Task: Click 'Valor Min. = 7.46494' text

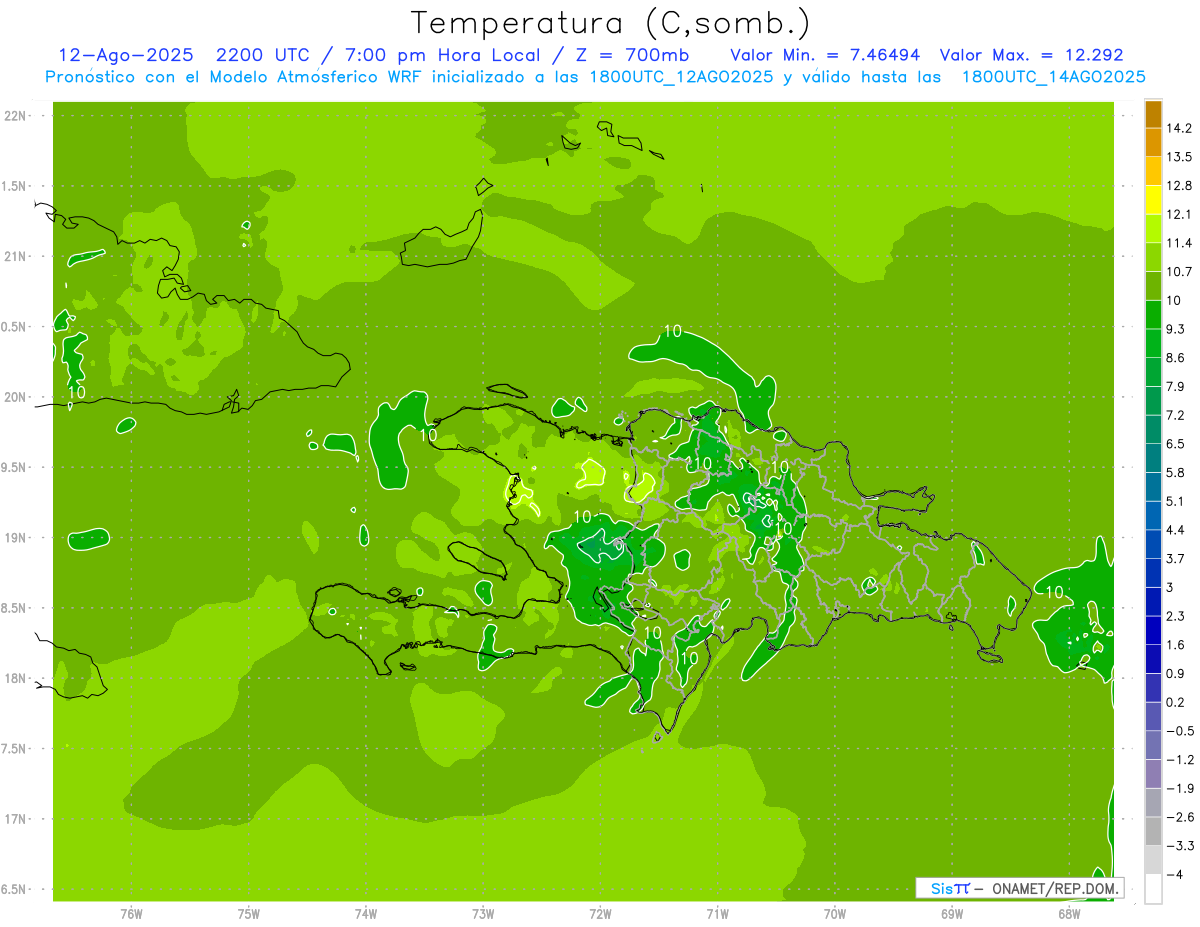Action: (x=826, y=55)
